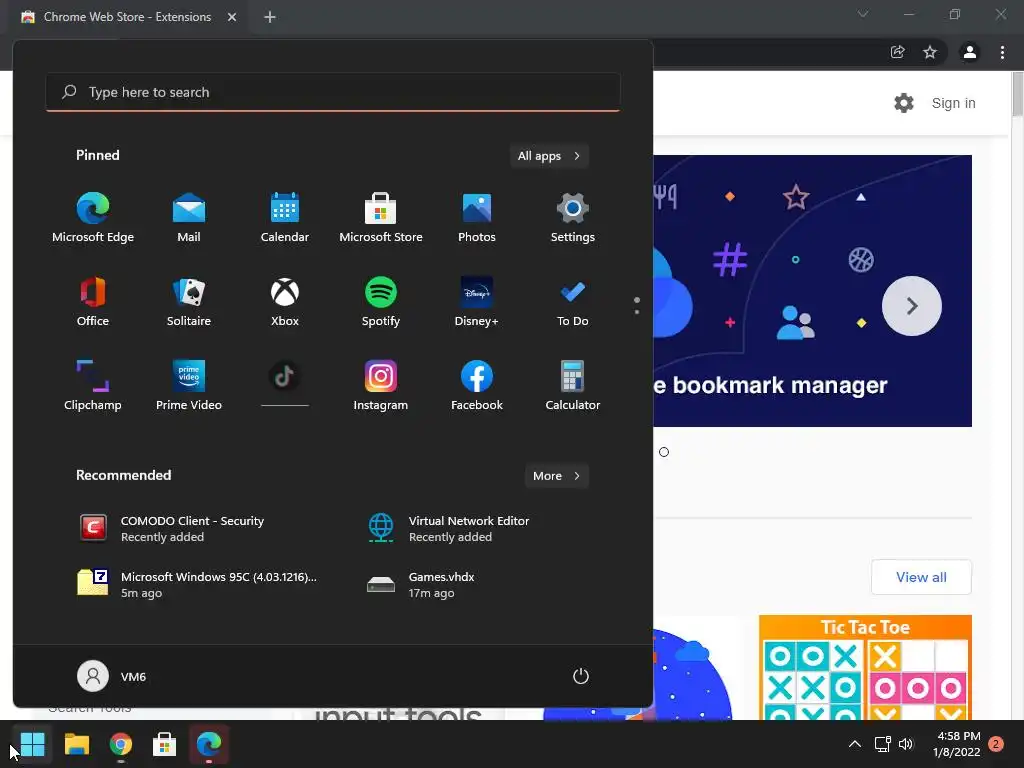Screen dimensions: 1024x768
Task: Open File Explorer from the taskbar
Action: point(76,744)
